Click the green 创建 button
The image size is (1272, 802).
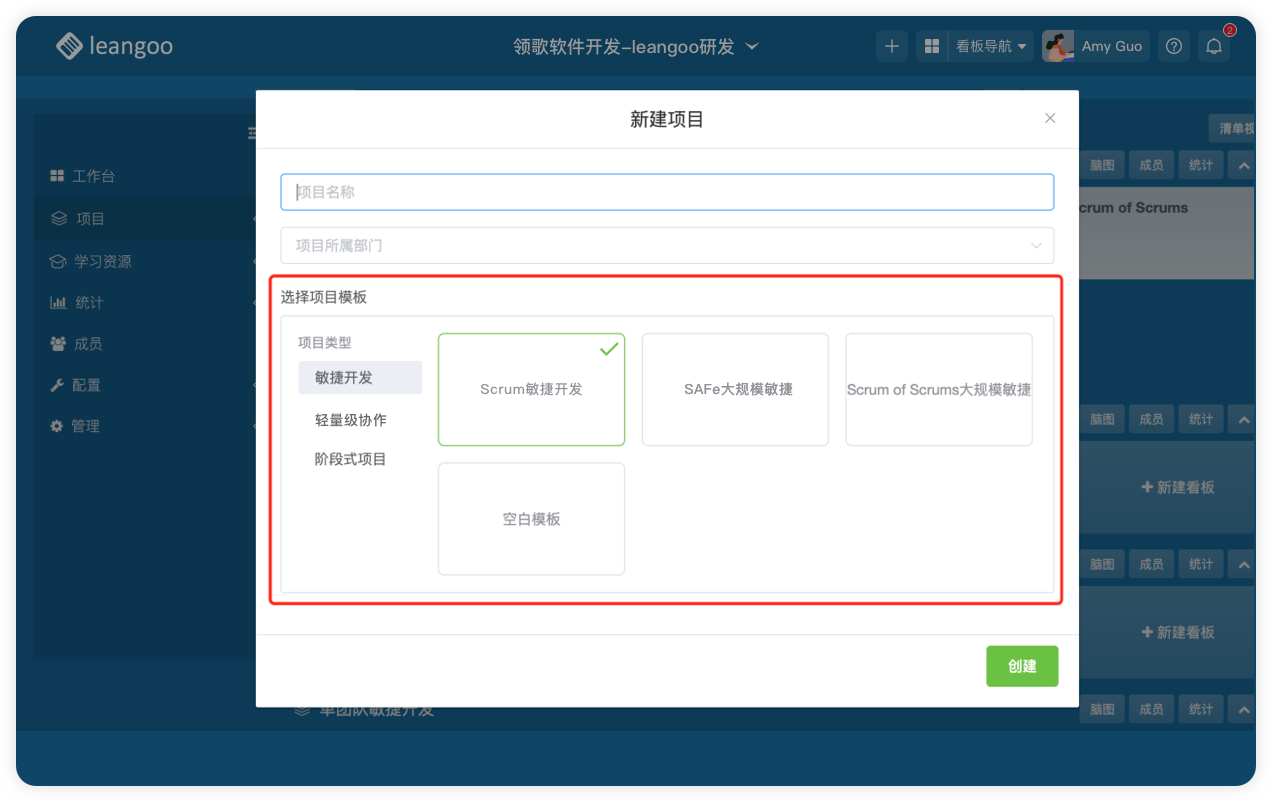coord(1021,666)
